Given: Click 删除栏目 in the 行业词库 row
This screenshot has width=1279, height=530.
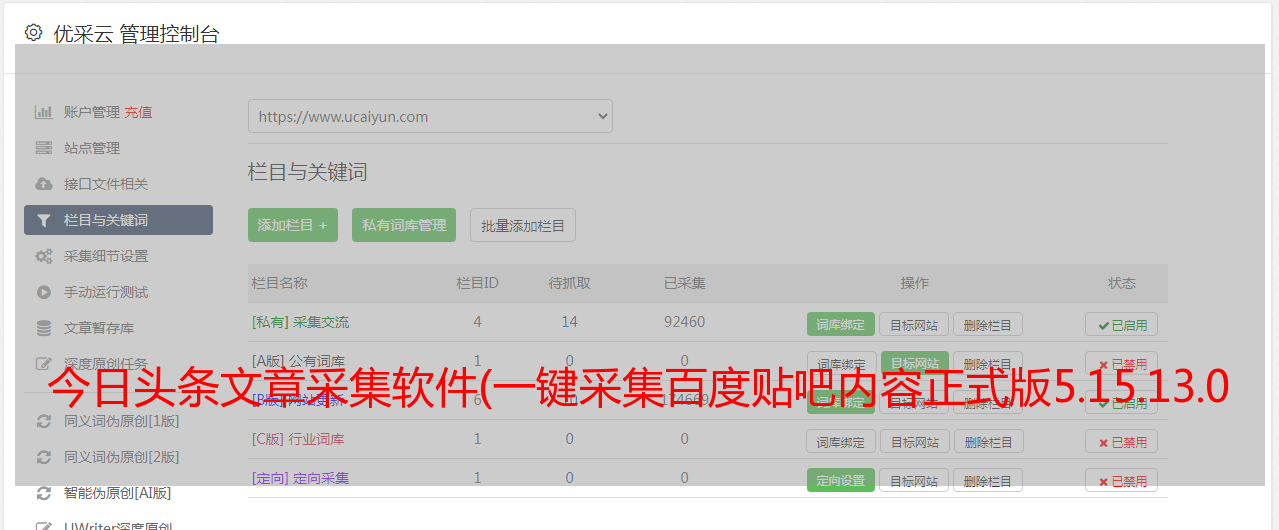Looking at the screenshot, I should pos(988,441).
